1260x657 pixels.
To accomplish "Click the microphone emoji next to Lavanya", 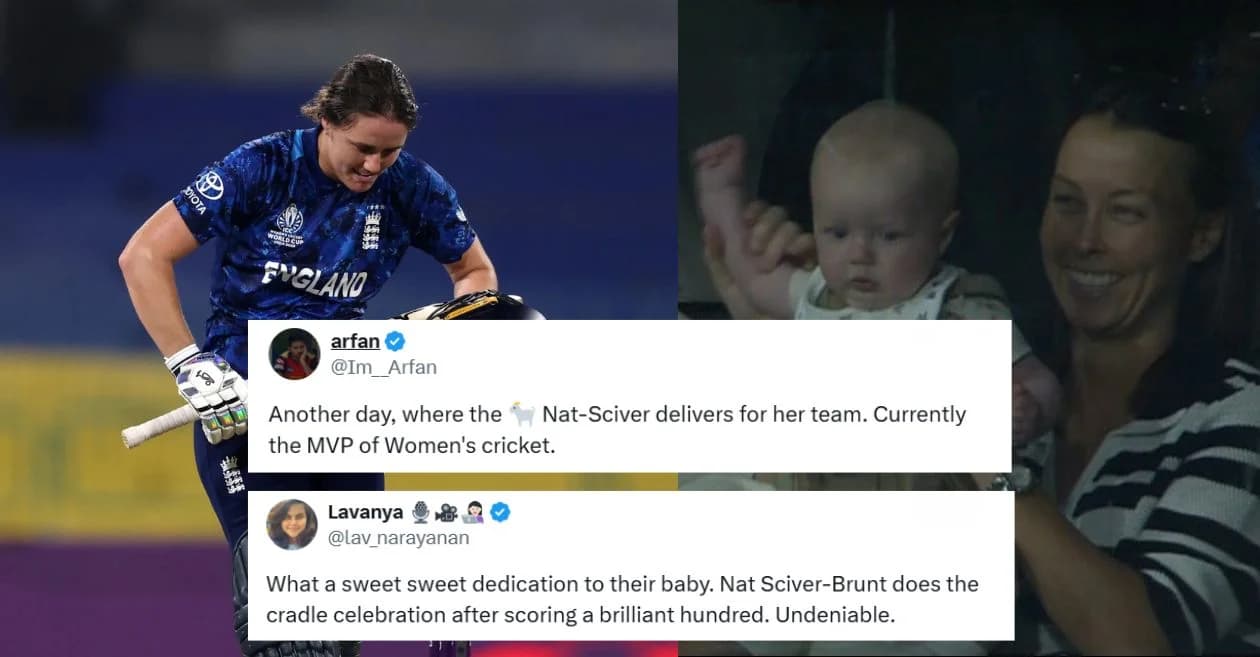I will click(421, 512).
